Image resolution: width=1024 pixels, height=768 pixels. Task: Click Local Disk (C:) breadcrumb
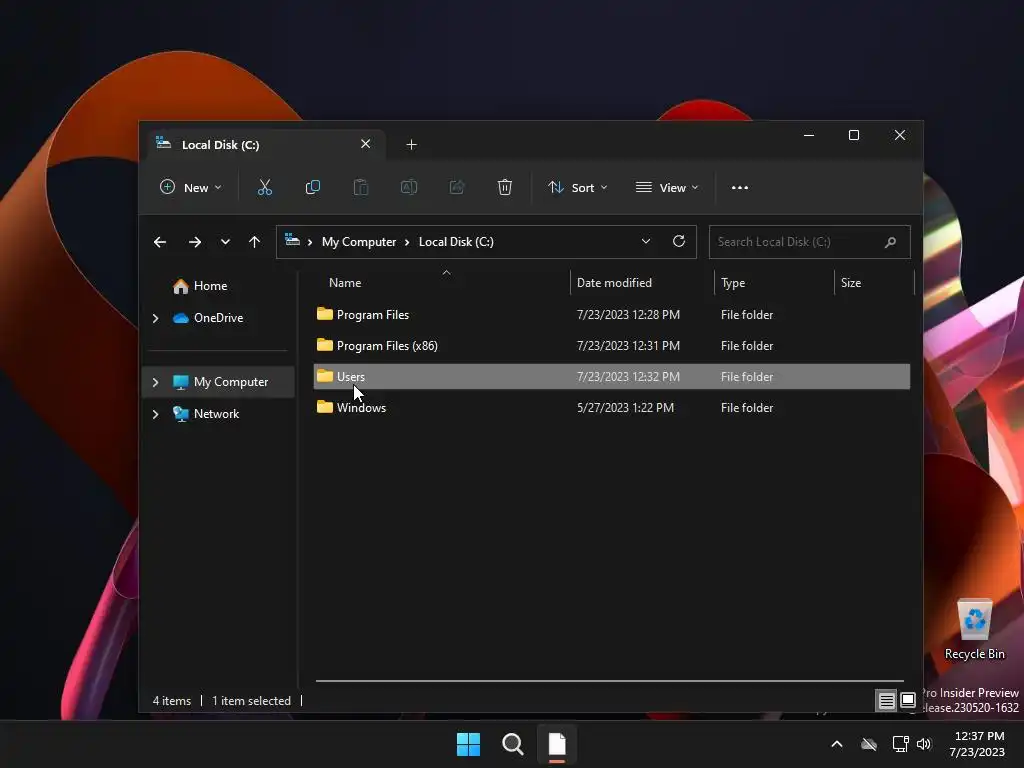point(456,242)
